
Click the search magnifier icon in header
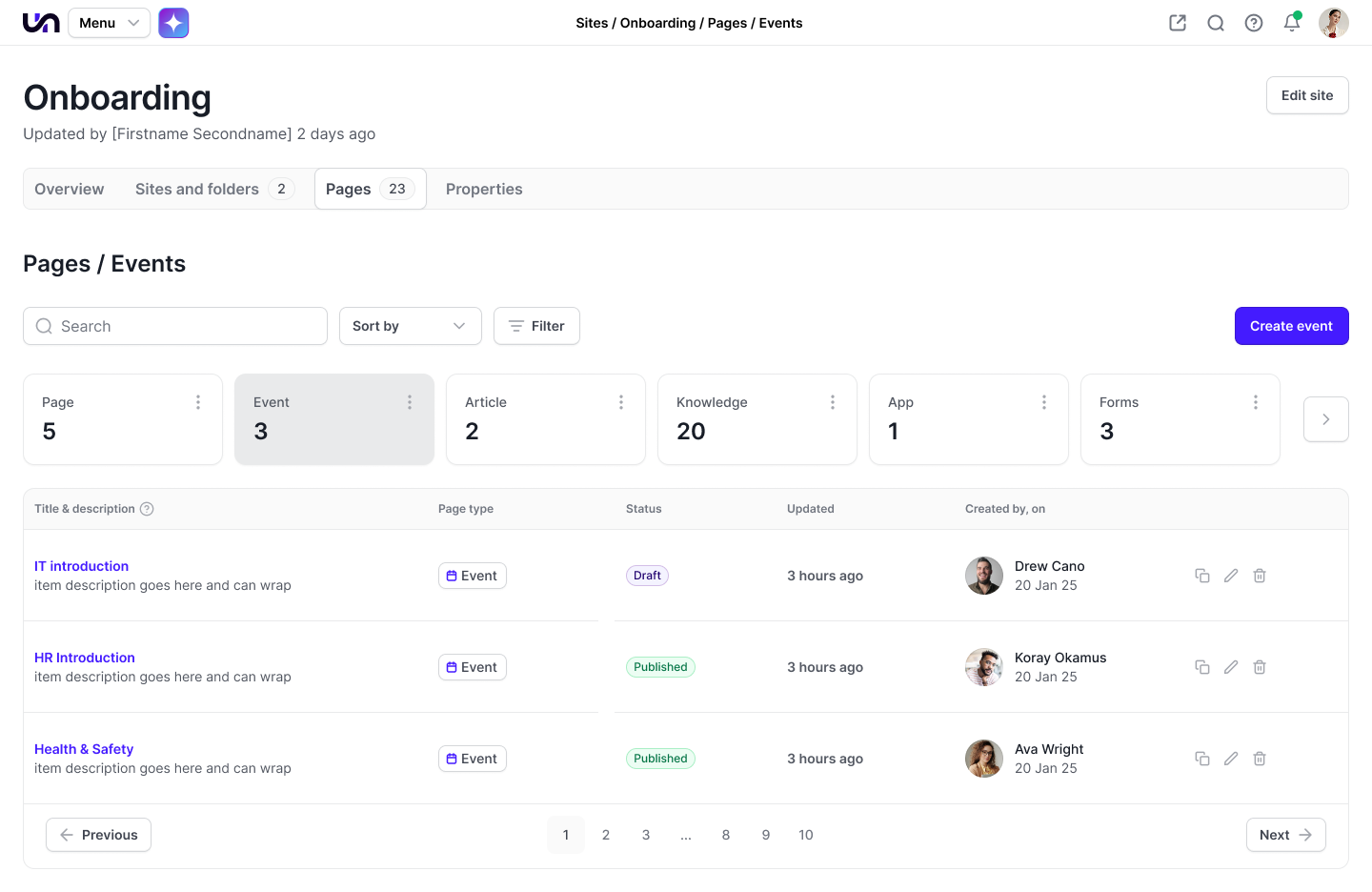tap(1216, 23)
